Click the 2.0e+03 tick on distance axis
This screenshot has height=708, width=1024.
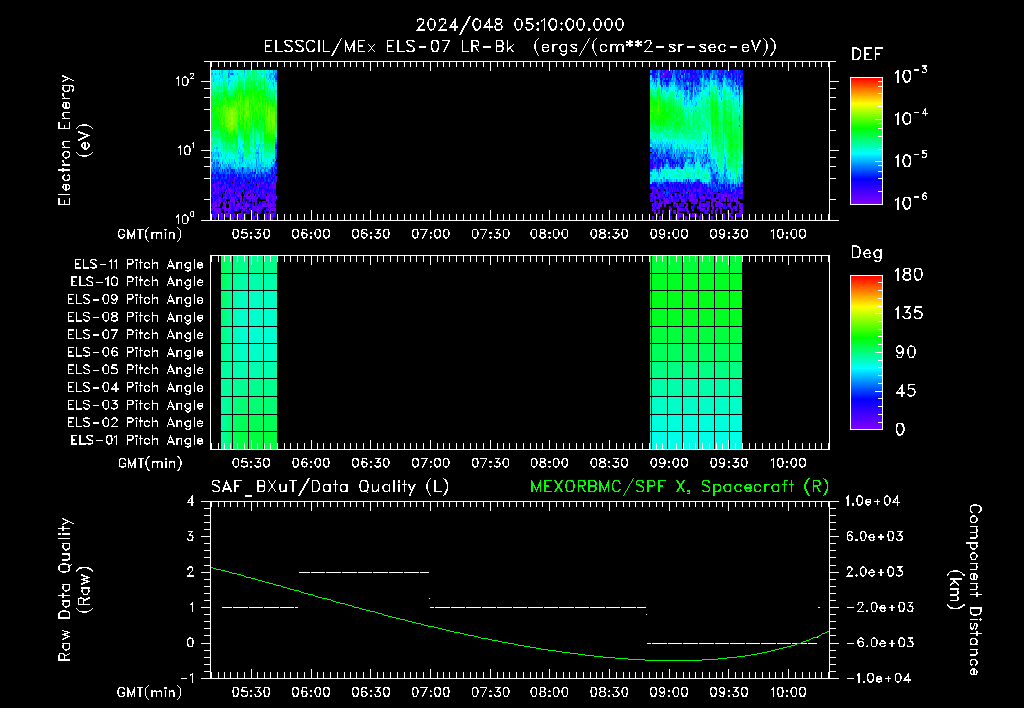coord(874,572)
